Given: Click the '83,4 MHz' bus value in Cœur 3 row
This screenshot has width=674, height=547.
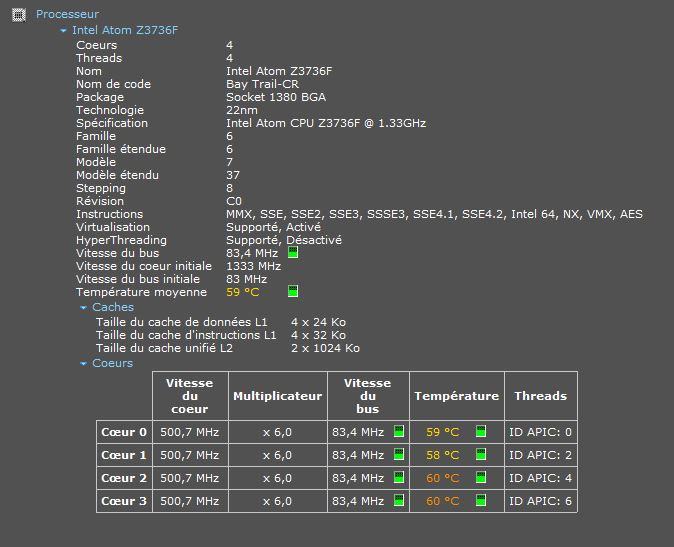Looking at the screenshot, I should [358, 501].
